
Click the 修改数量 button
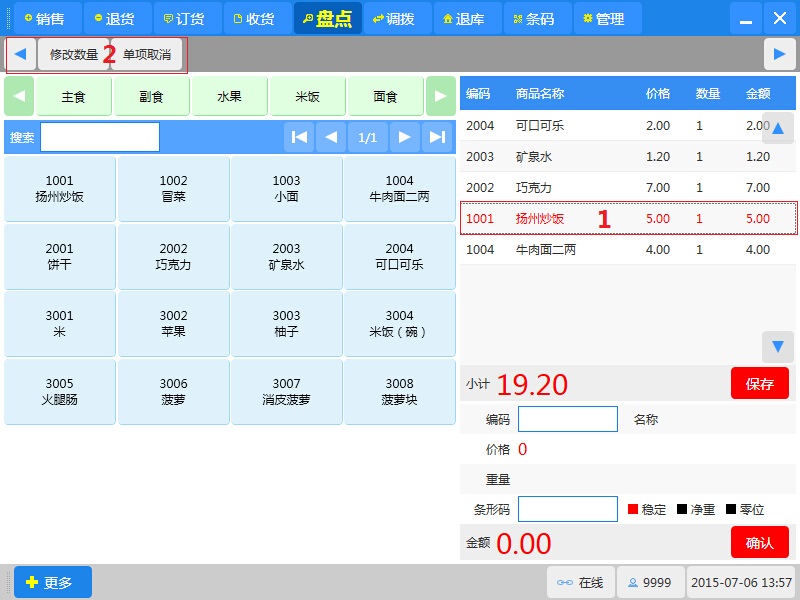point(73,54)
